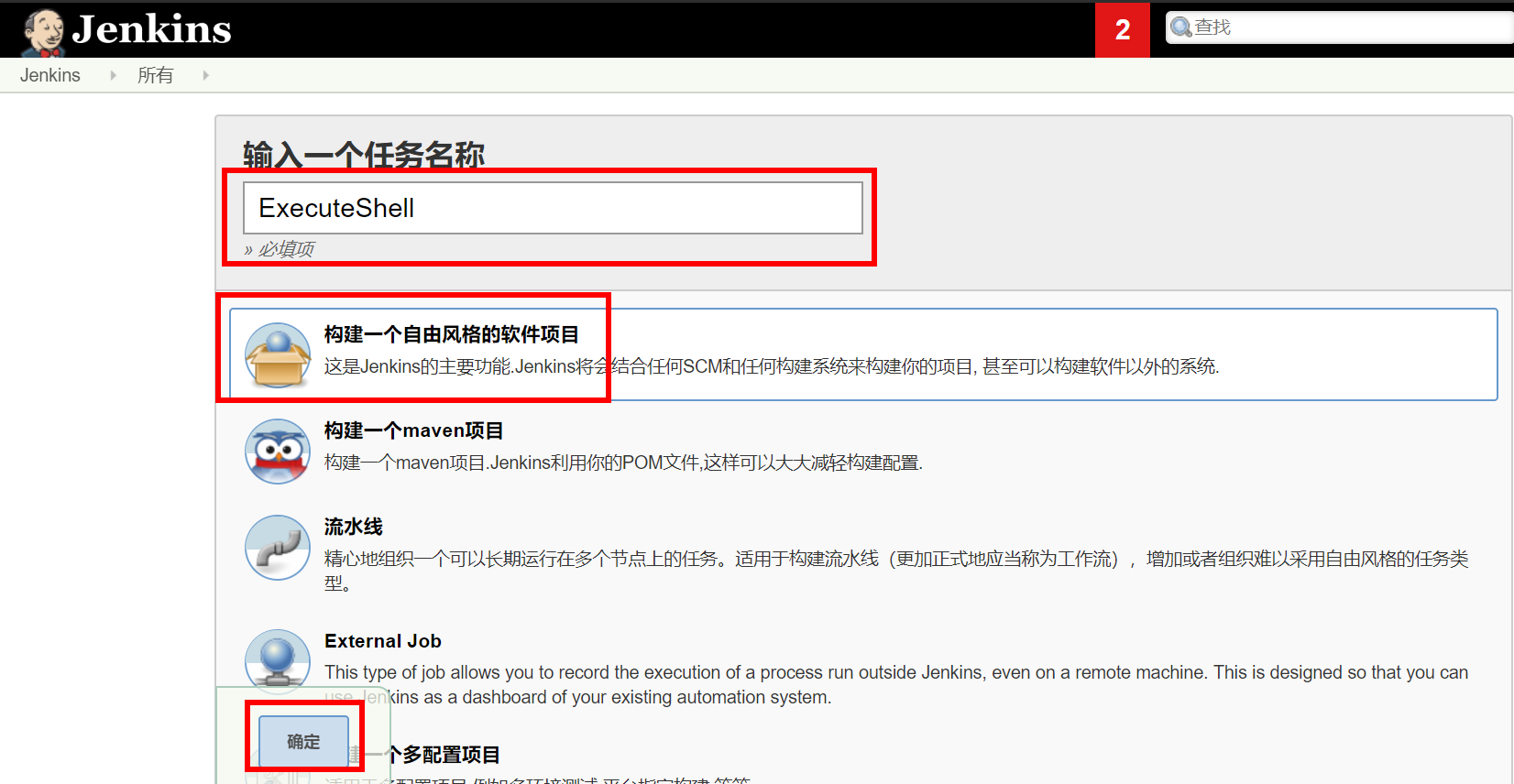The width and height of the screenshot is (1514, 784).
Task: Select the pipeline pipe icon
Action: [x=278, y=547]
